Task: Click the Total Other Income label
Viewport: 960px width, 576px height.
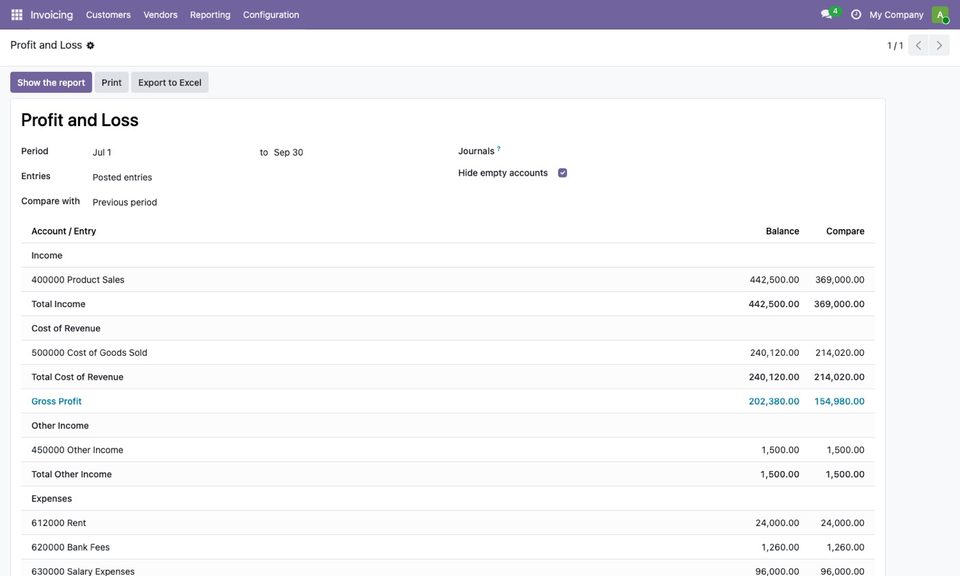Action: click(72, 474)
